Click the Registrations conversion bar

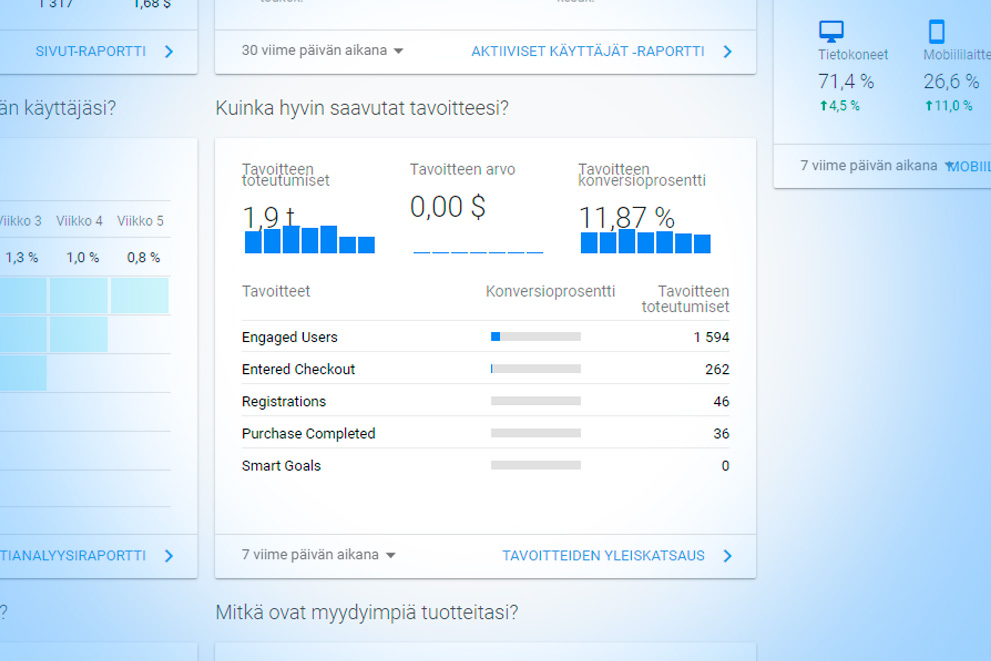tap(536, 401)
